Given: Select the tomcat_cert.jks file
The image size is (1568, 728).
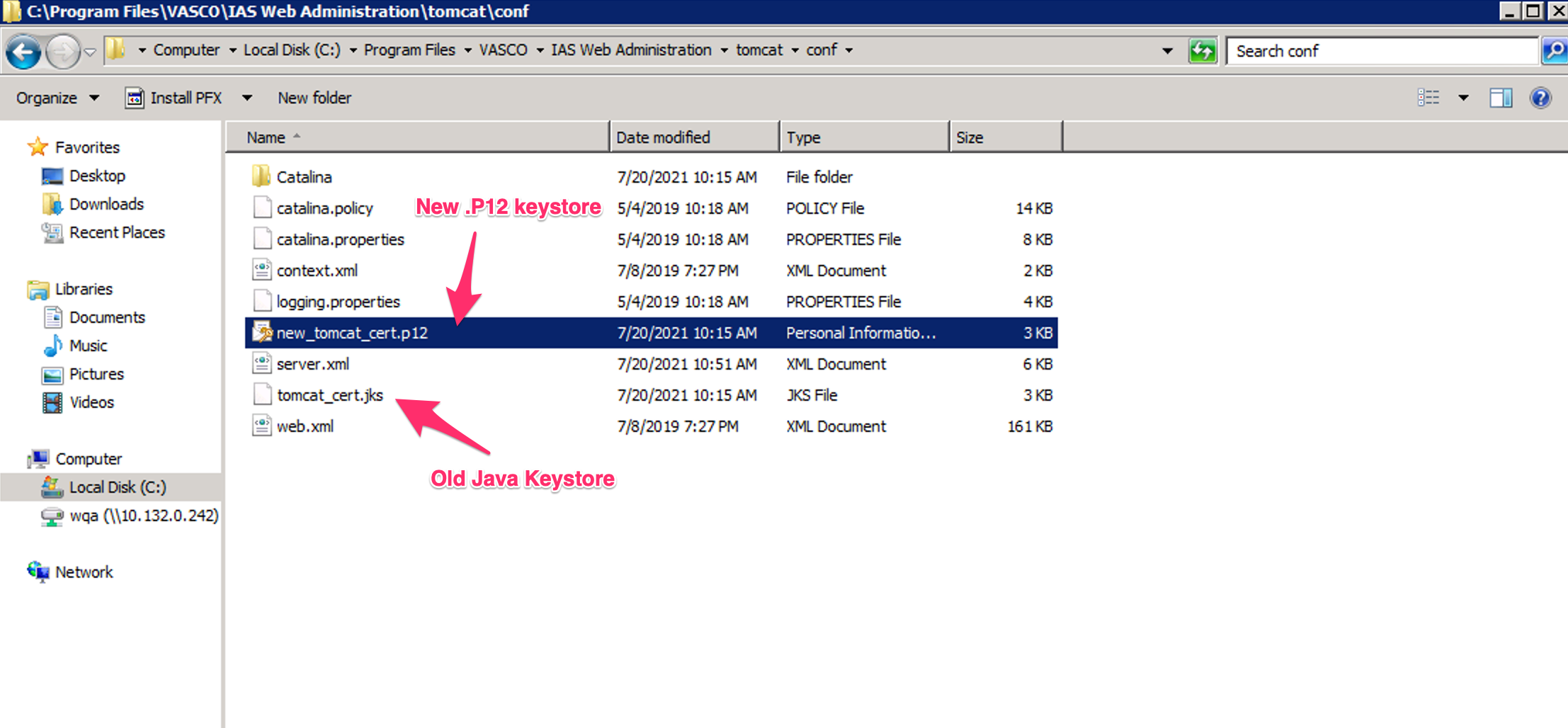Looking at the screenshot, I should pyautogui.click(x=329, y=395).
